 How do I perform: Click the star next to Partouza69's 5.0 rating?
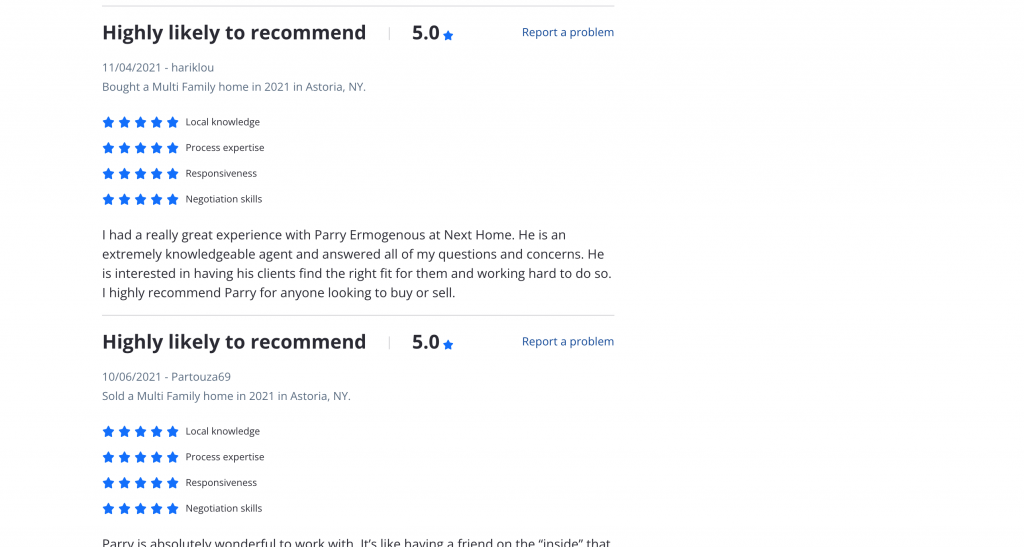pos(448,344)
